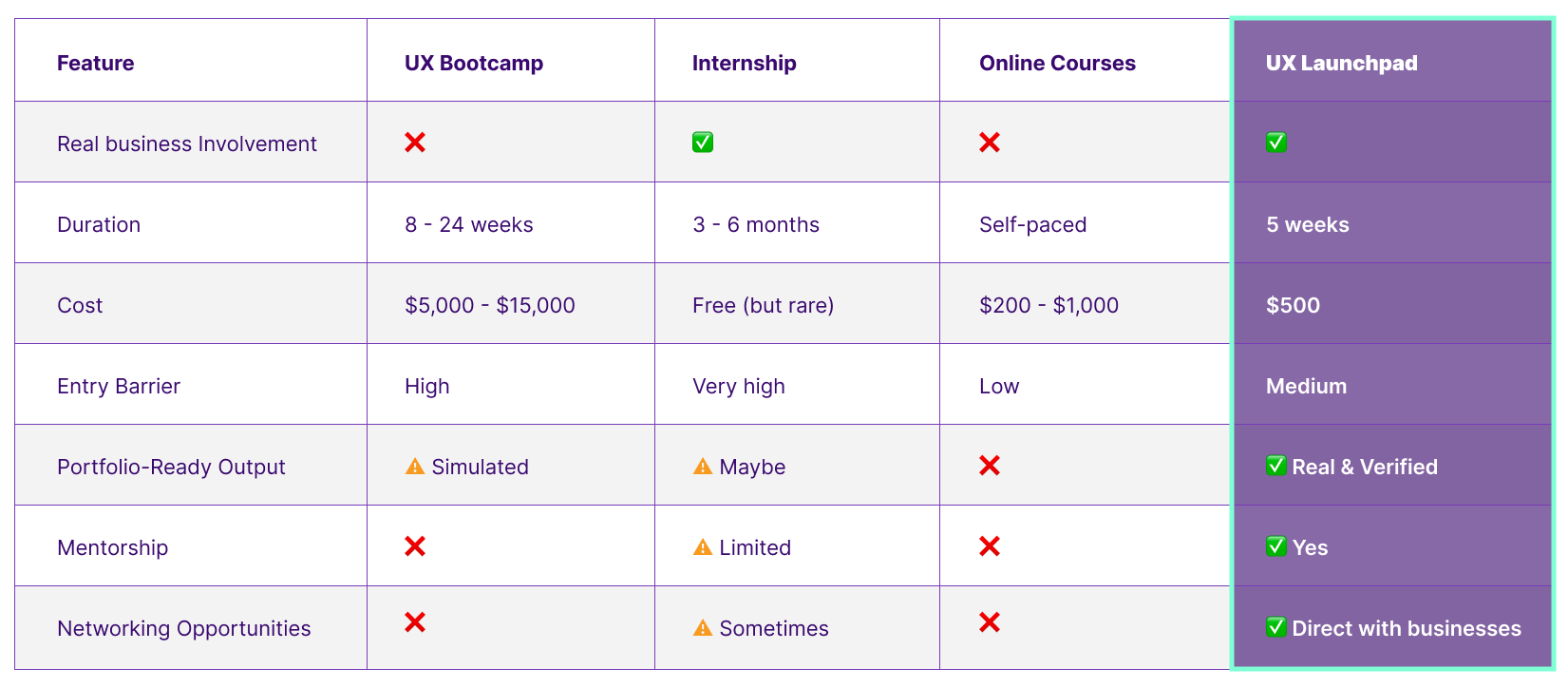1568x688 pixels.
Task: Click the warning triangle next to Limited
Action: [703, 547]
